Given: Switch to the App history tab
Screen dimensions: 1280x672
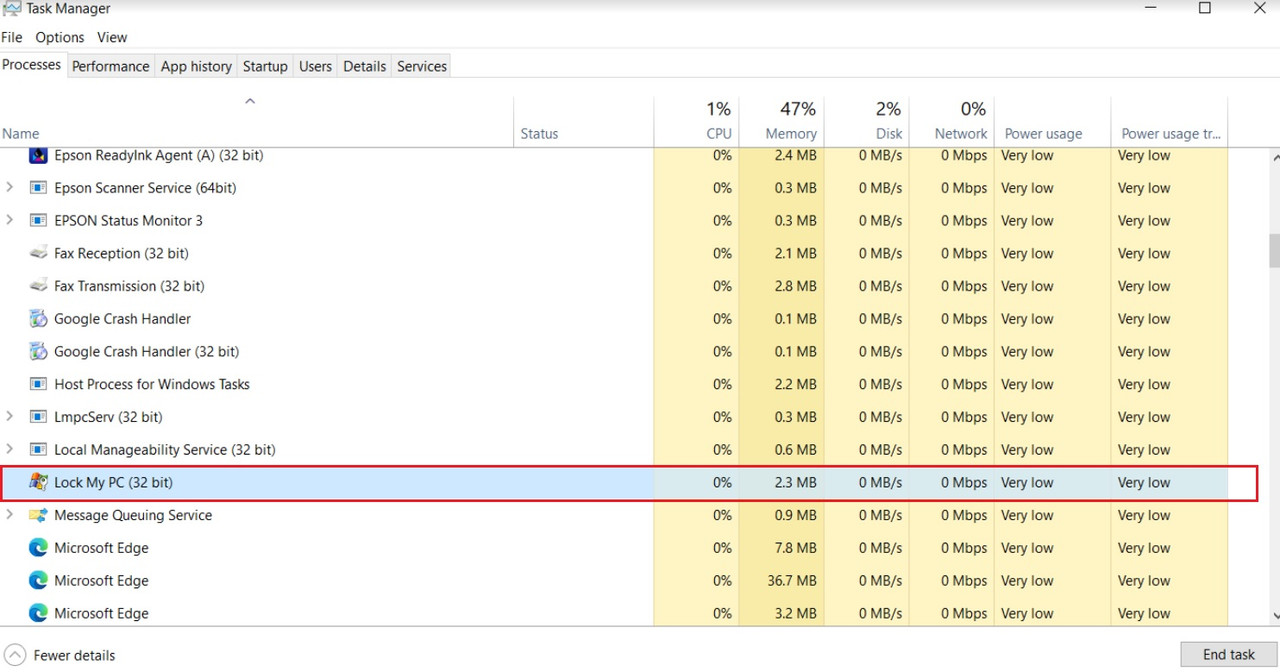Looking at the screenshot, I should click(x=196, y=66).
